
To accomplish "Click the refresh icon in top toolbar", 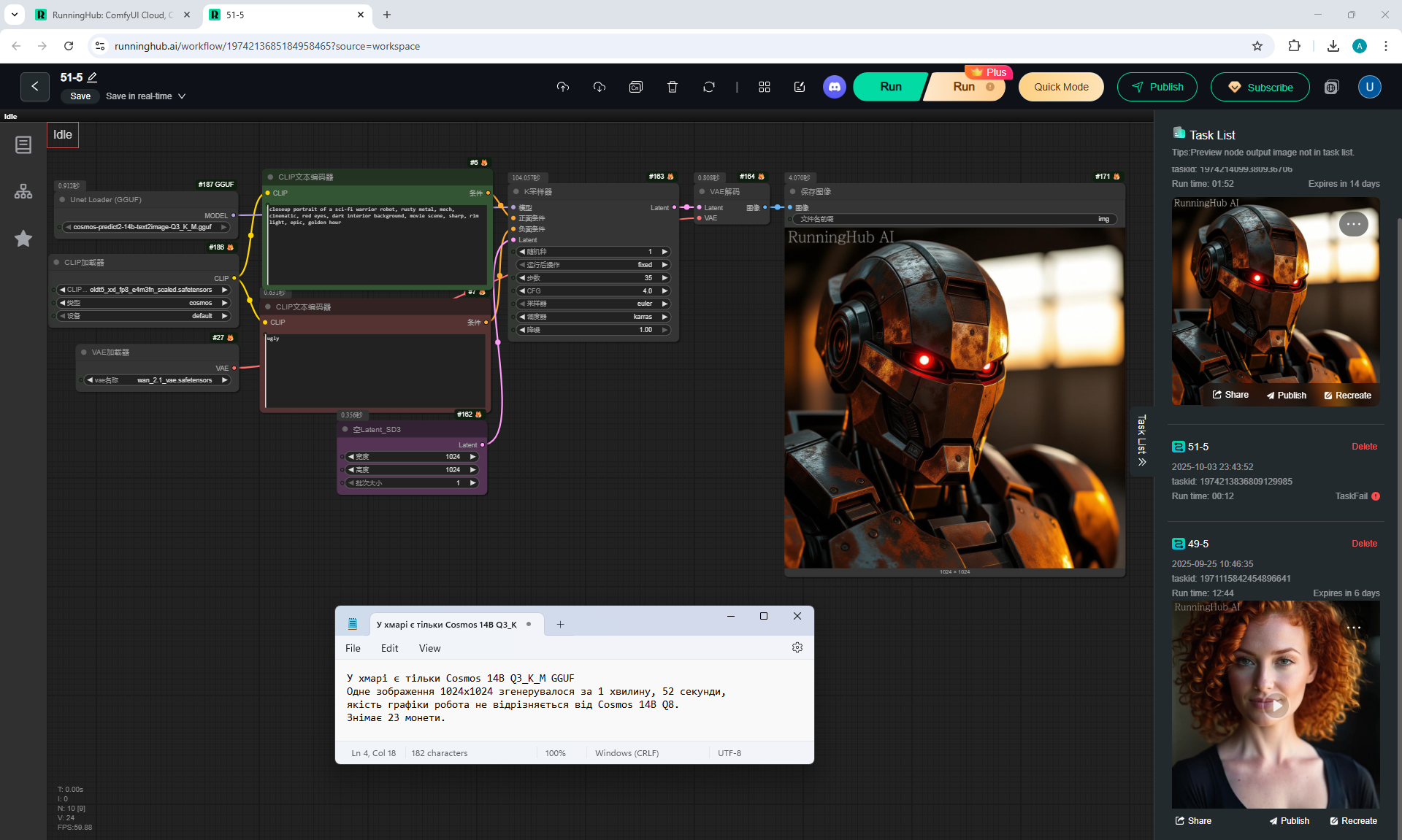I will click(x=708, y=87).
